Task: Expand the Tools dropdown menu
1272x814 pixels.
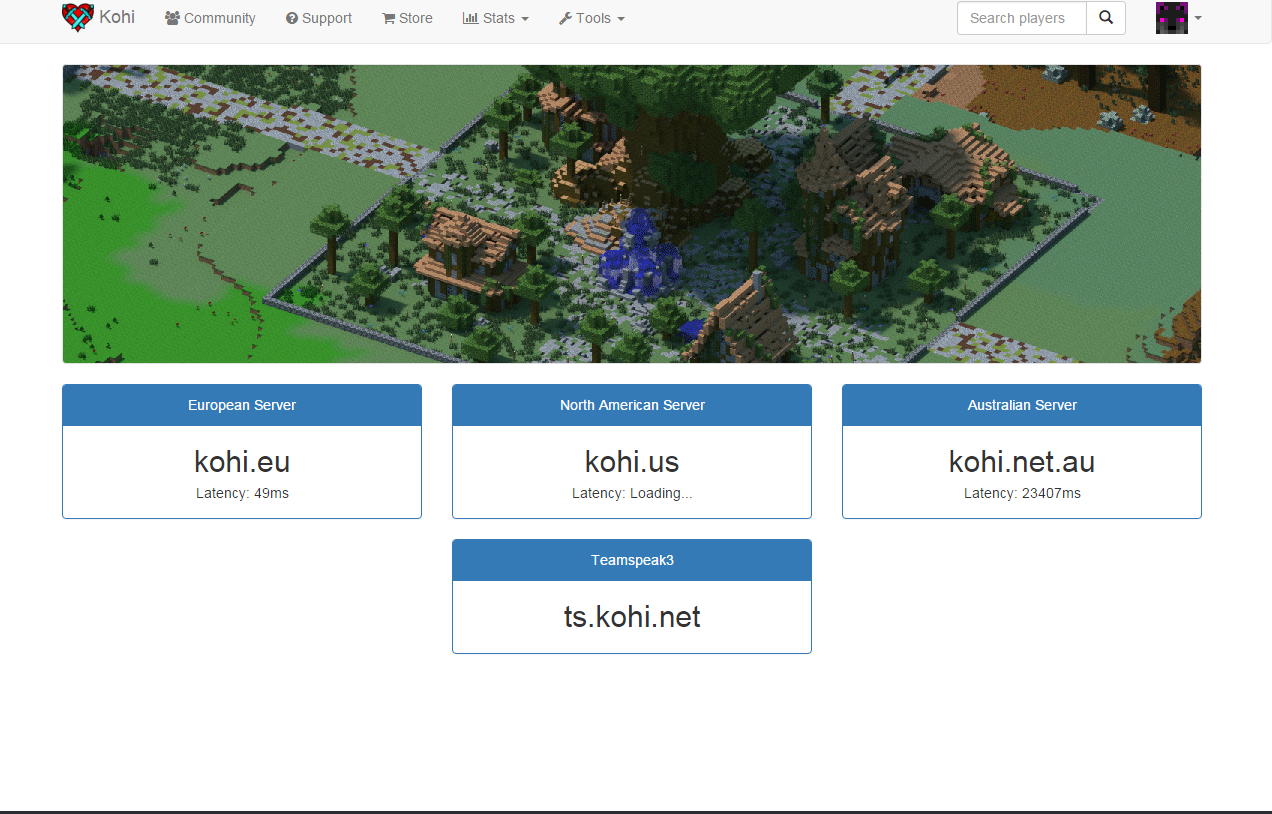Action: 591,18
